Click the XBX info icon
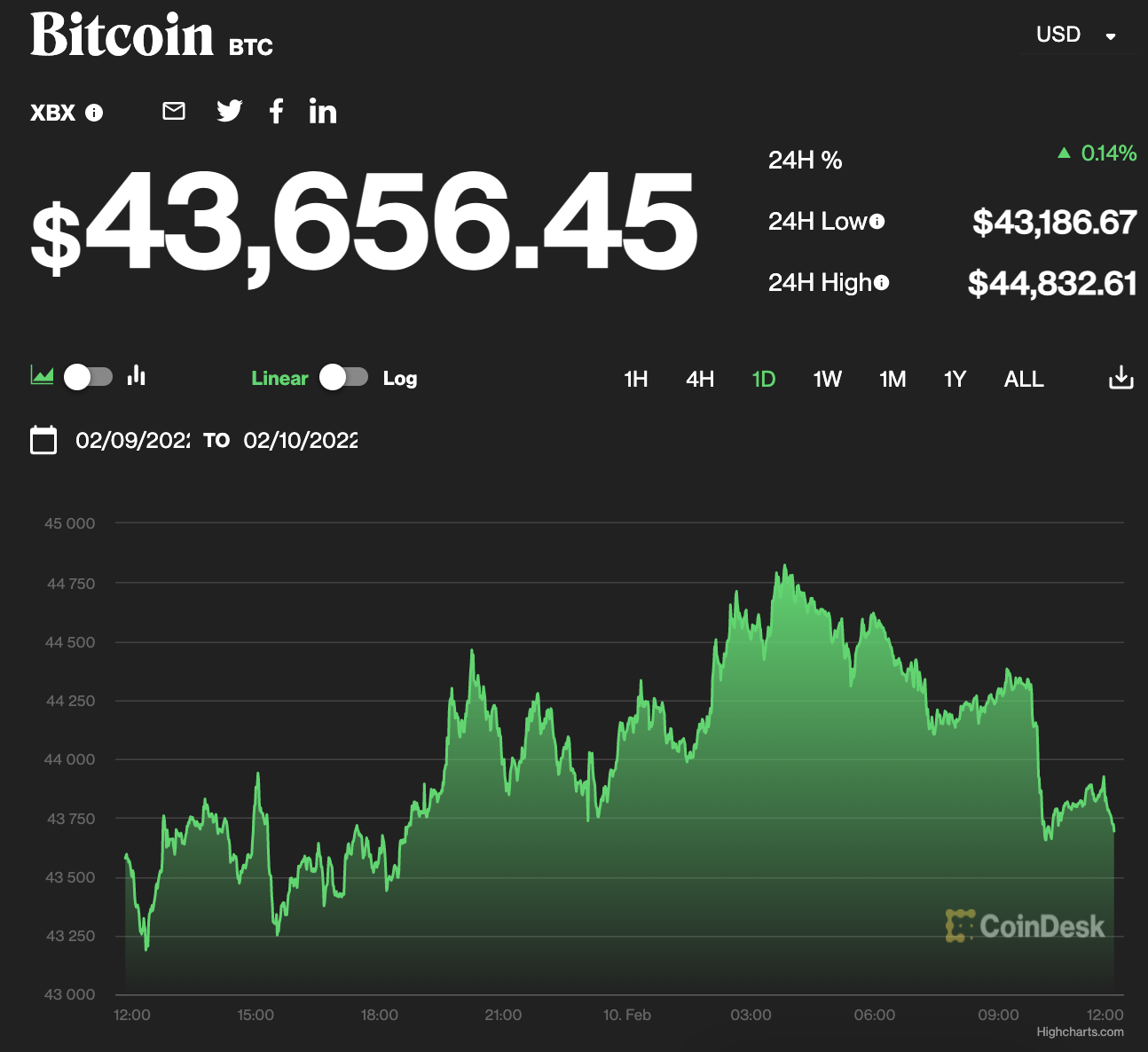Viewport: 1148px width, 1052px height. 93,113
